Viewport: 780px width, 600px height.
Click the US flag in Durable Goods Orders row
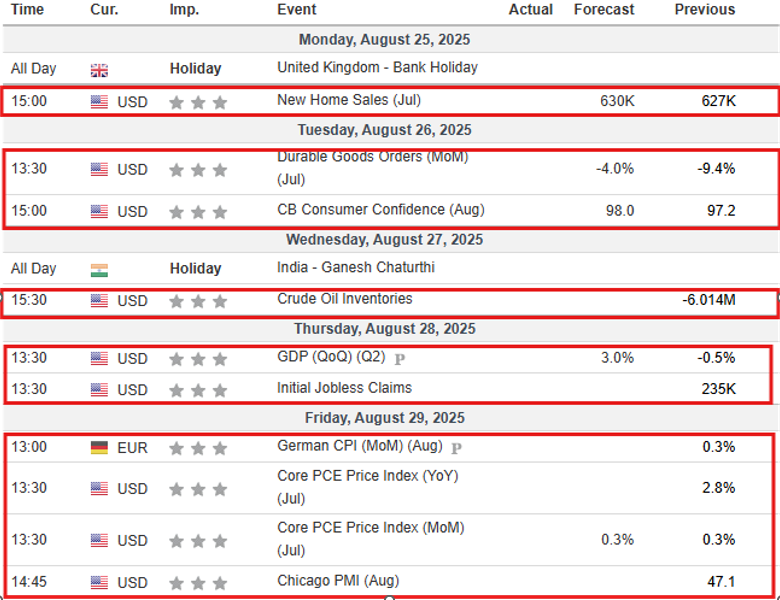tap(99, 170)
